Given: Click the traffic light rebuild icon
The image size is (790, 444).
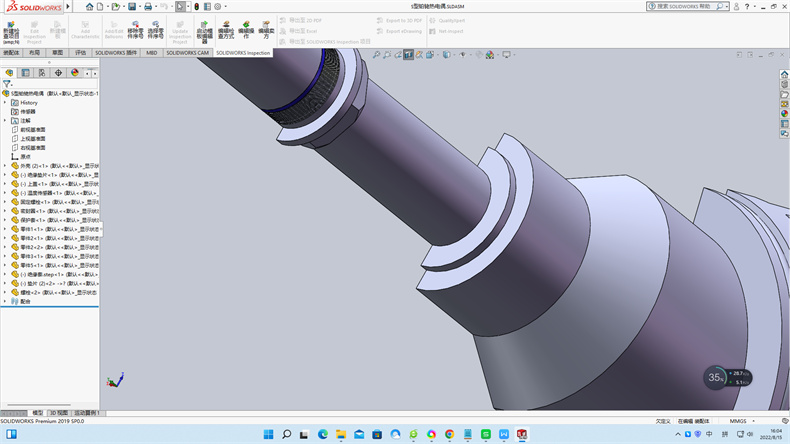Looking at the screenshot, I should (x=197, y=6).
